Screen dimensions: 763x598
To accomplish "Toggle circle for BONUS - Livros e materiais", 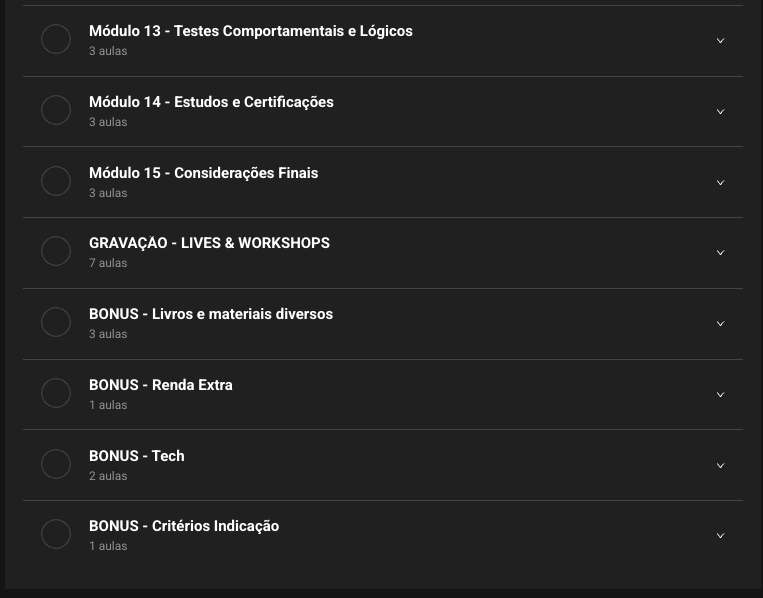I will point(56,322).
